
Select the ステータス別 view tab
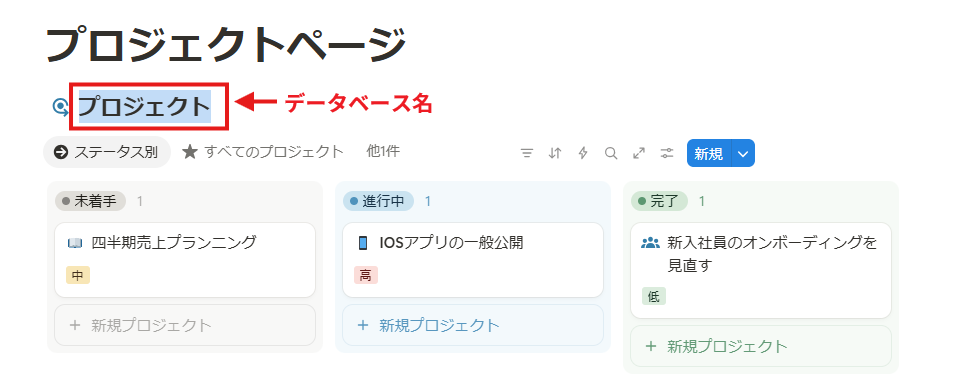pyautogui.click(x=107, y=152)
